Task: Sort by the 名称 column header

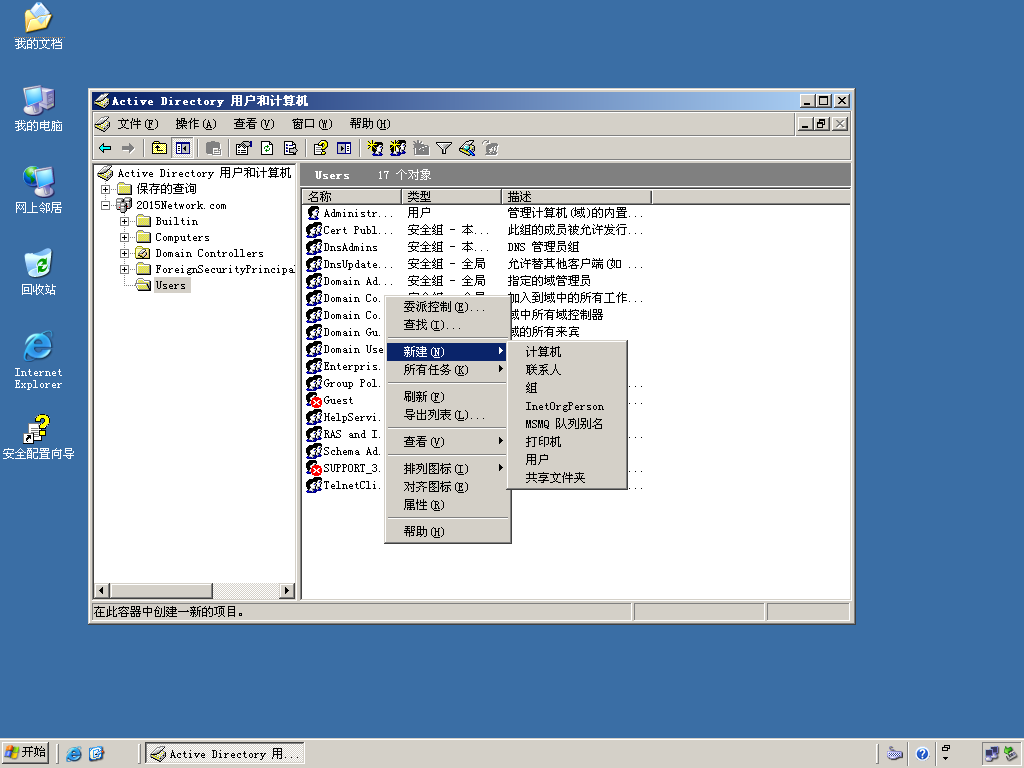Action: click(352, 197)
